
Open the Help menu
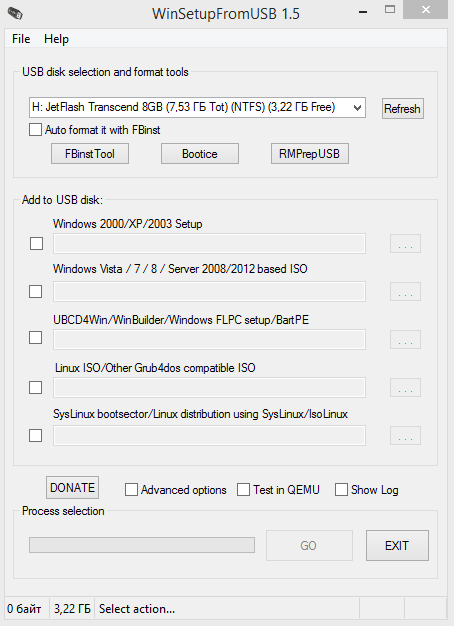(x=56, y=39)
